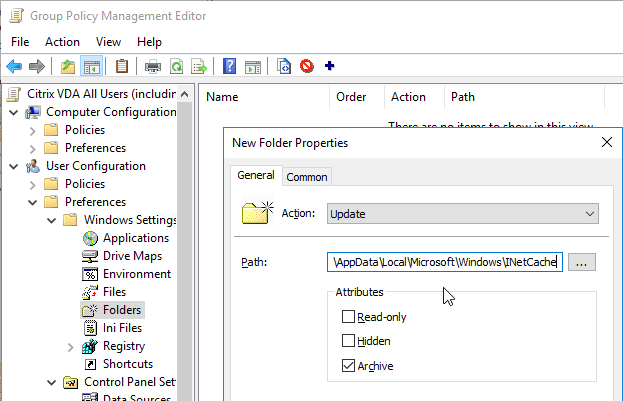Select Preferences folder under Computer Configuration
Viewport: 623px width, 401px height.
click(95, 148)
